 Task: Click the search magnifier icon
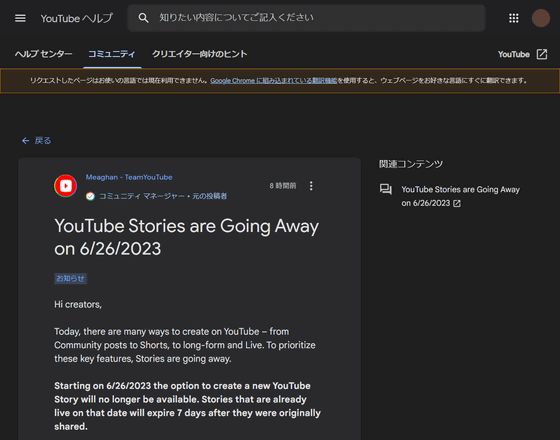coord(144,18)
